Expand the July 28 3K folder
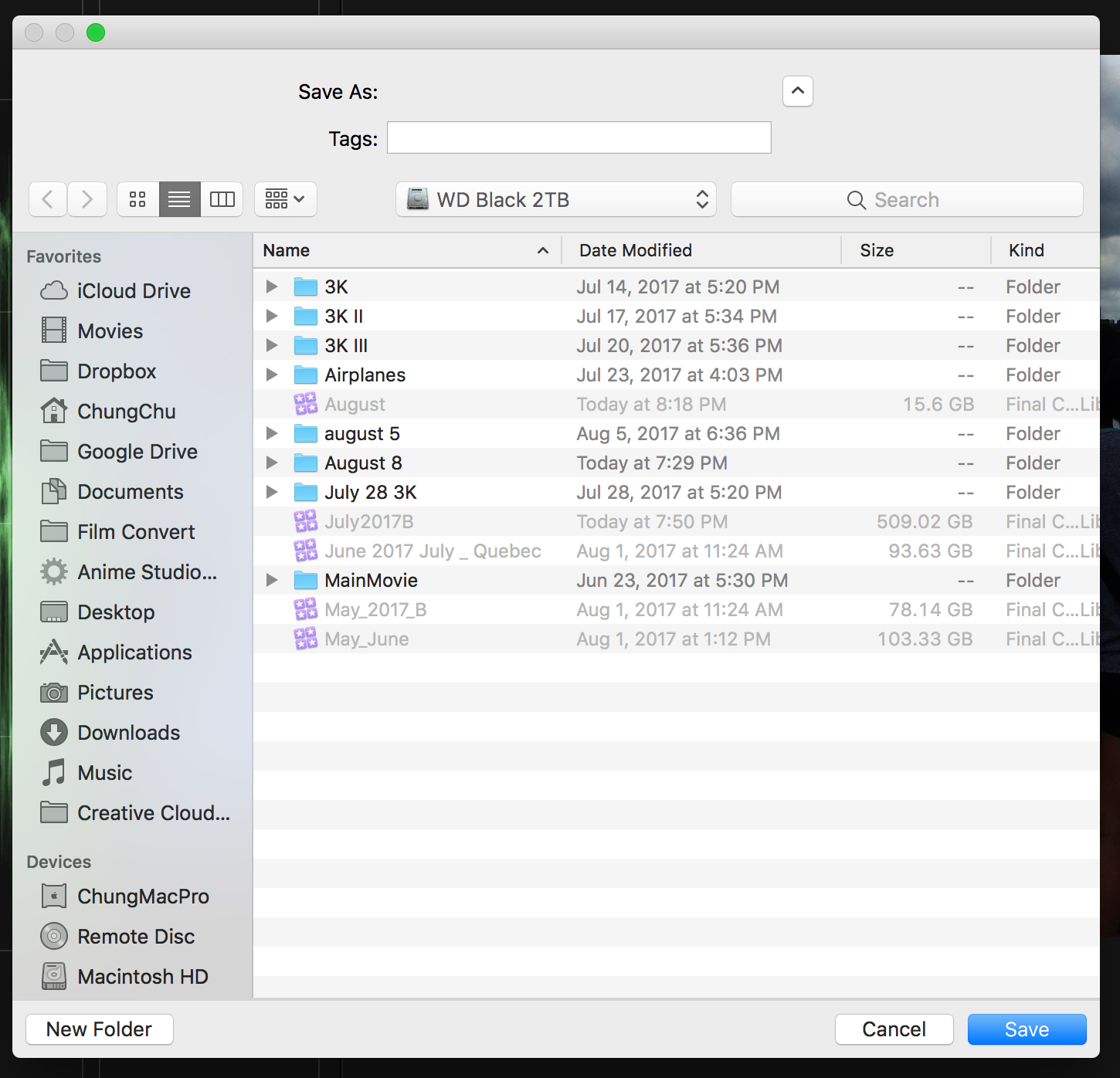The width and height of the screenshot is (1120, 1078). (272, 492)
